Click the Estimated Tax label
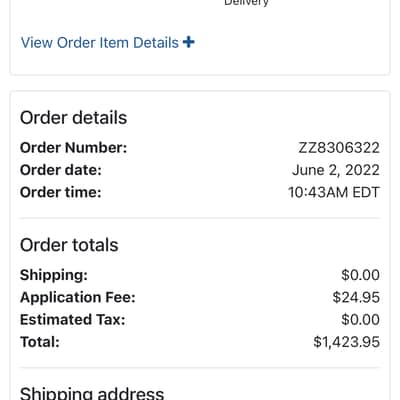400x400 pixels. tap(73, 320)
